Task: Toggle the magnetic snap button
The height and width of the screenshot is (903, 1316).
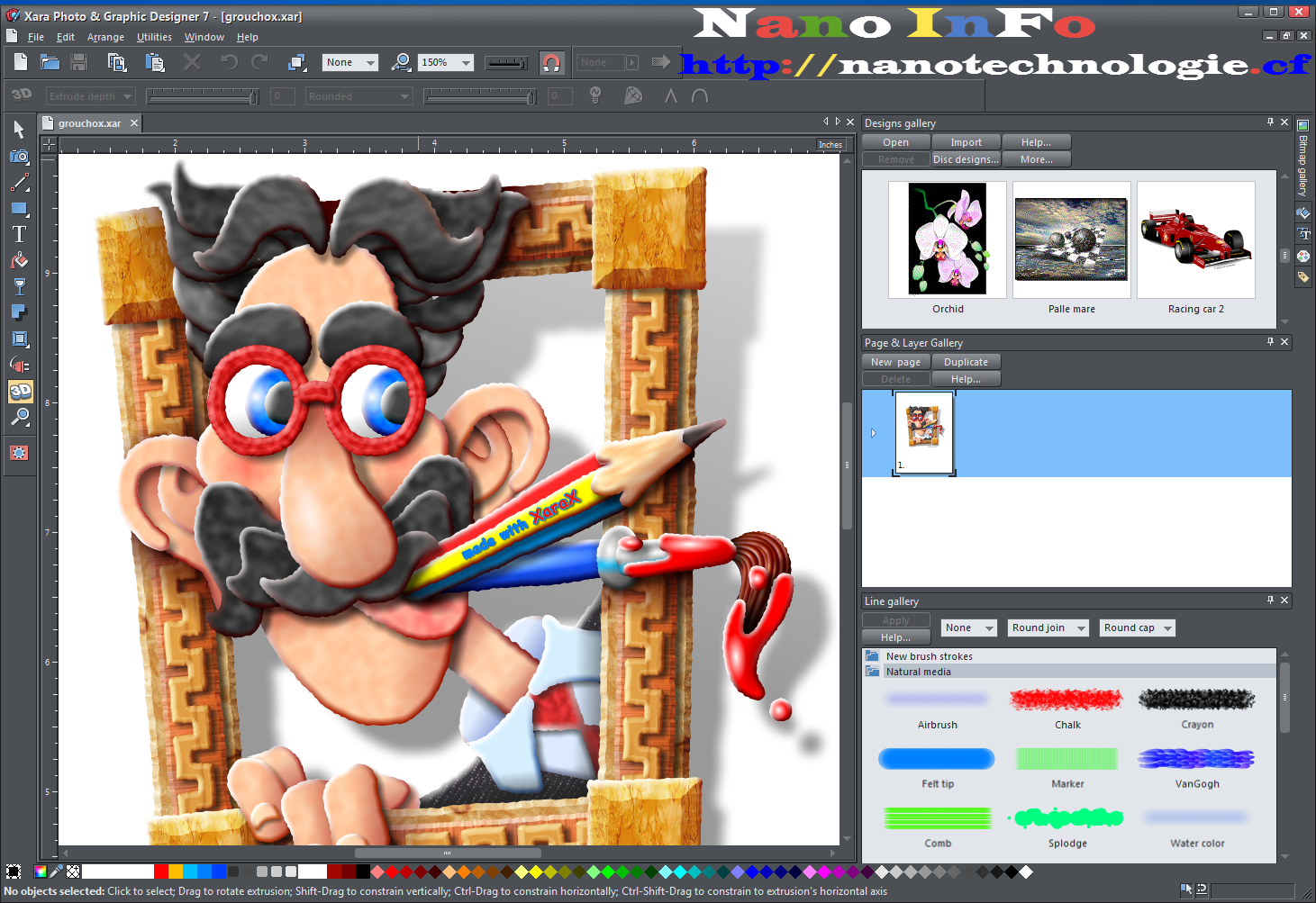Action: tap(551, 62)
